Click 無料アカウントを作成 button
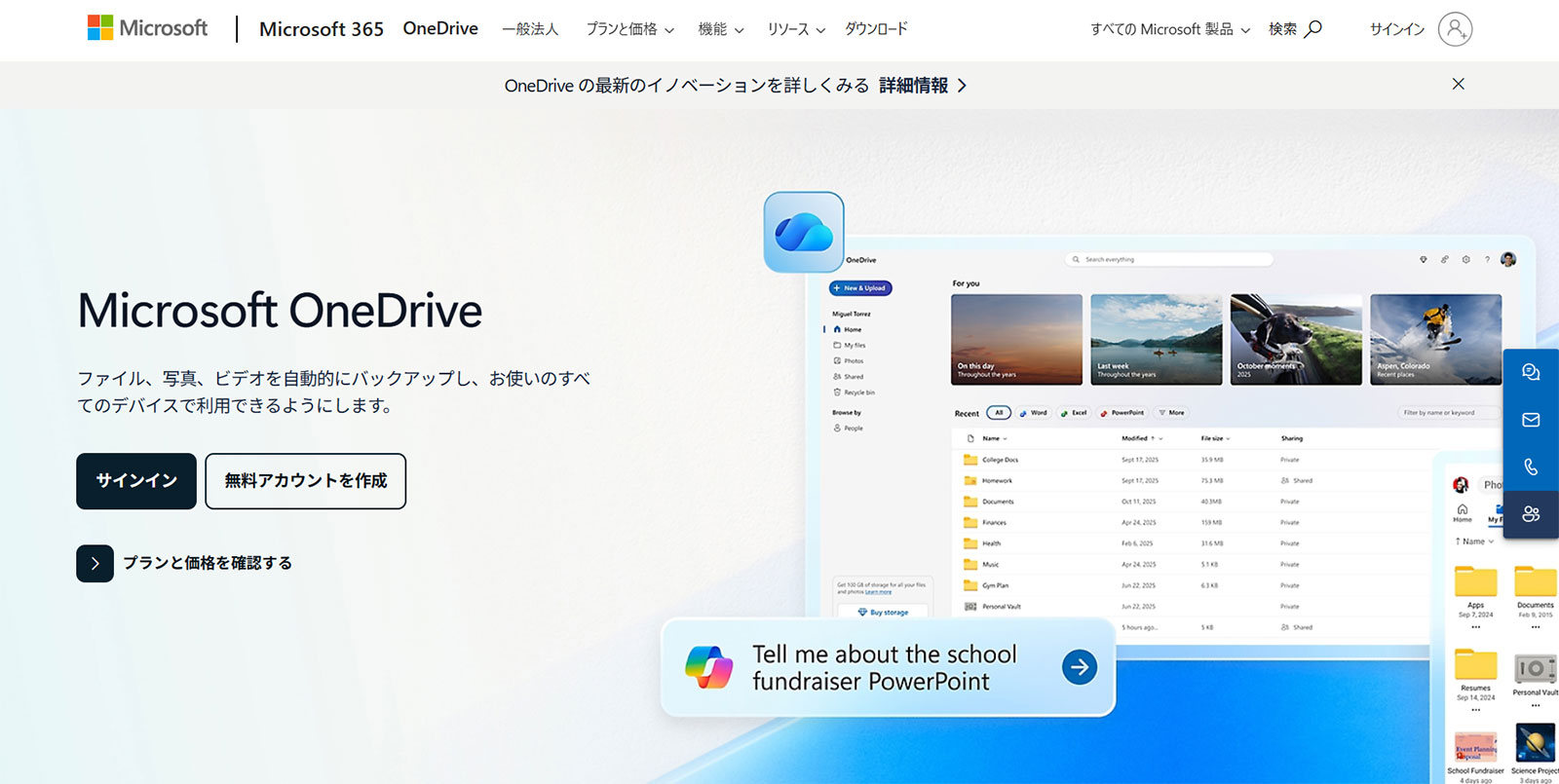The height and width of the screenshot is (784, 1559). [306, 481]
